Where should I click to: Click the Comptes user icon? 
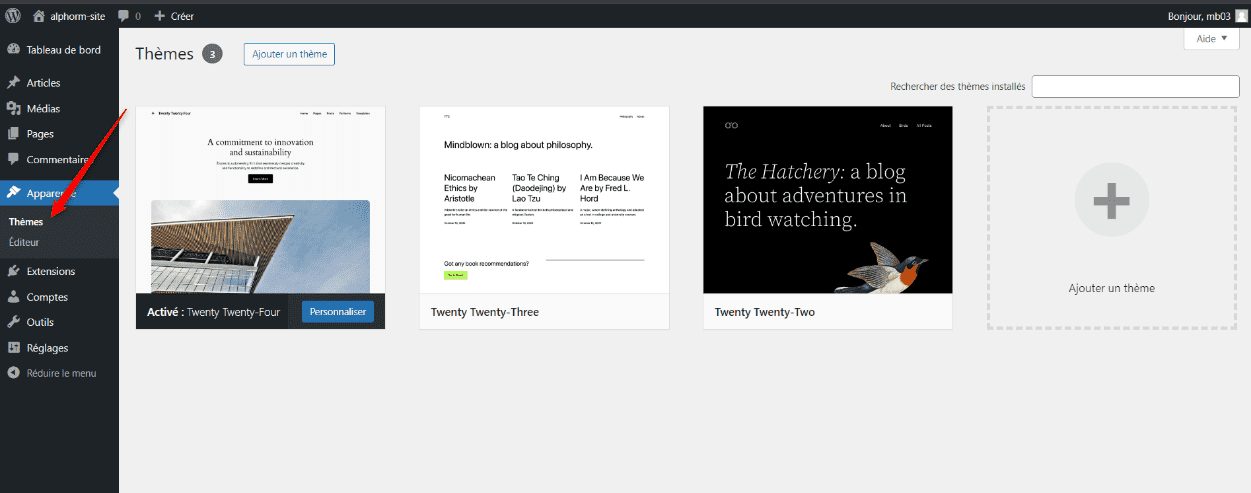pos(13,297)
